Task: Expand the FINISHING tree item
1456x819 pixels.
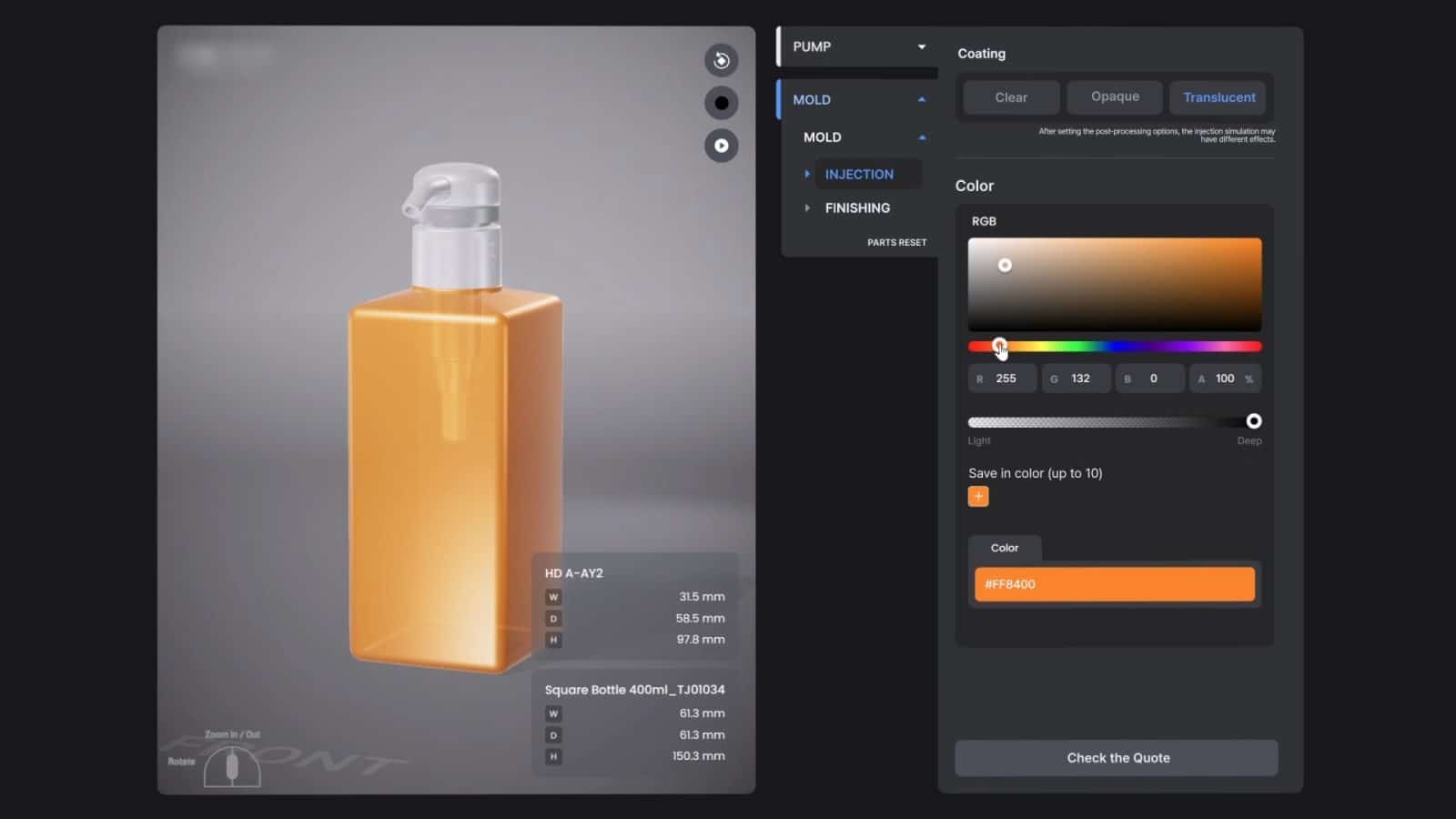Action: coord(806,208)
